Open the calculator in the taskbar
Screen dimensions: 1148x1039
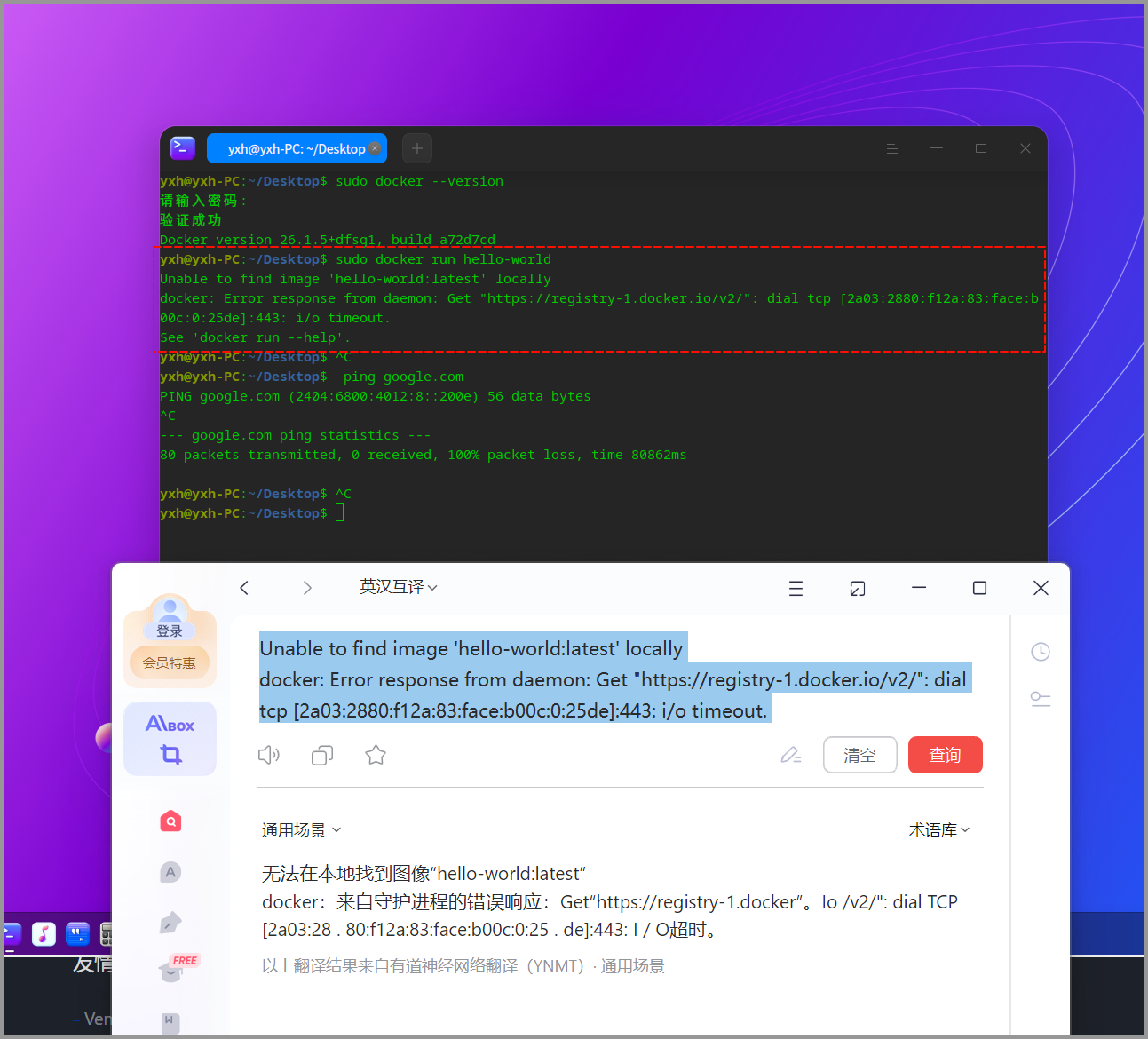107,933
